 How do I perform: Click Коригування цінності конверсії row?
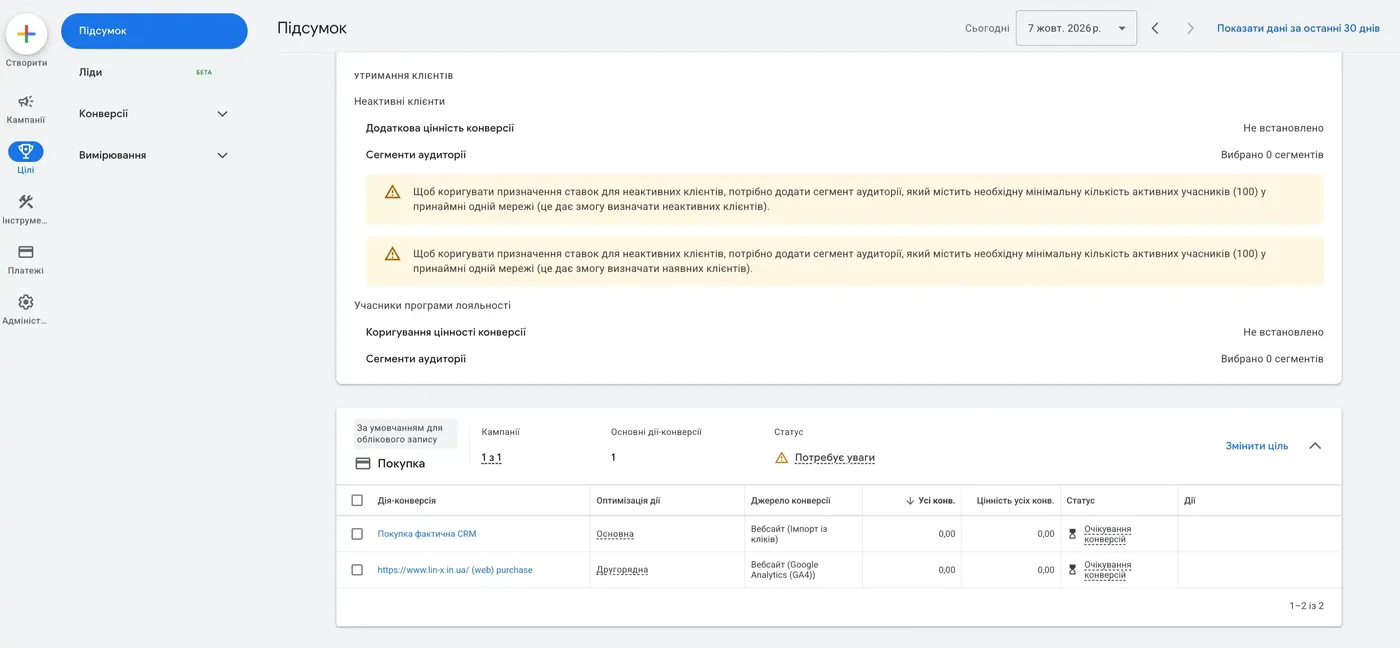click(x=844, y=332)
